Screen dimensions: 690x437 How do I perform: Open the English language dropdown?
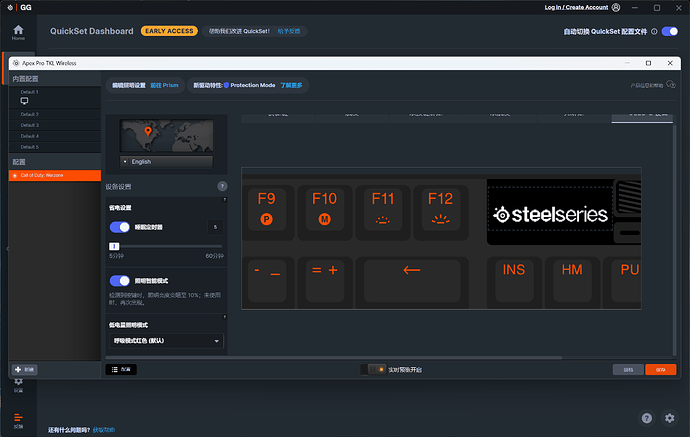(166, 161)
